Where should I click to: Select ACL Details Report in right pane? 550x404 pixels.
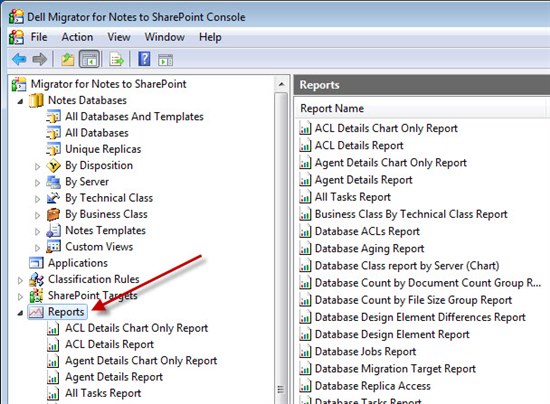[x=359, y=146]
